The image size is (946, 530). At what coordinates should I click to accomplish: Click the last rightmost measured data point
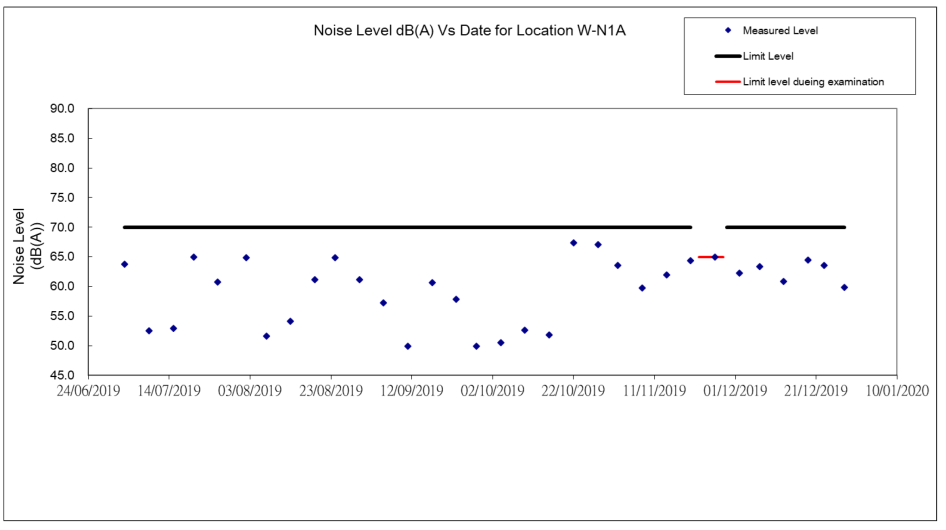tap(844, 287)
